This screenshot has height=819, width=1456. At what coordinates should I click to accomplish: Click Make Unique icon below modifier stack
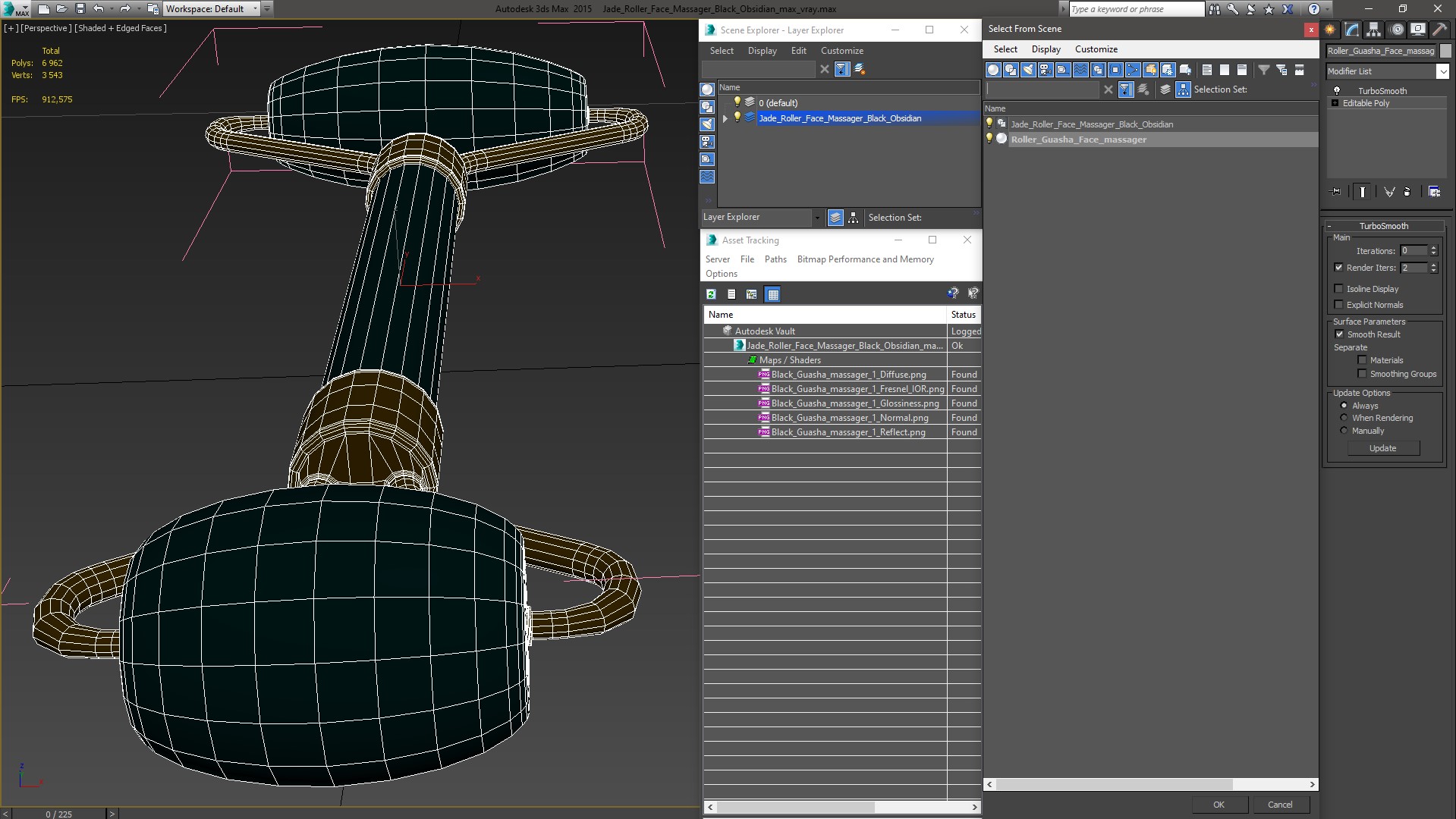(x=1389, y=192)
